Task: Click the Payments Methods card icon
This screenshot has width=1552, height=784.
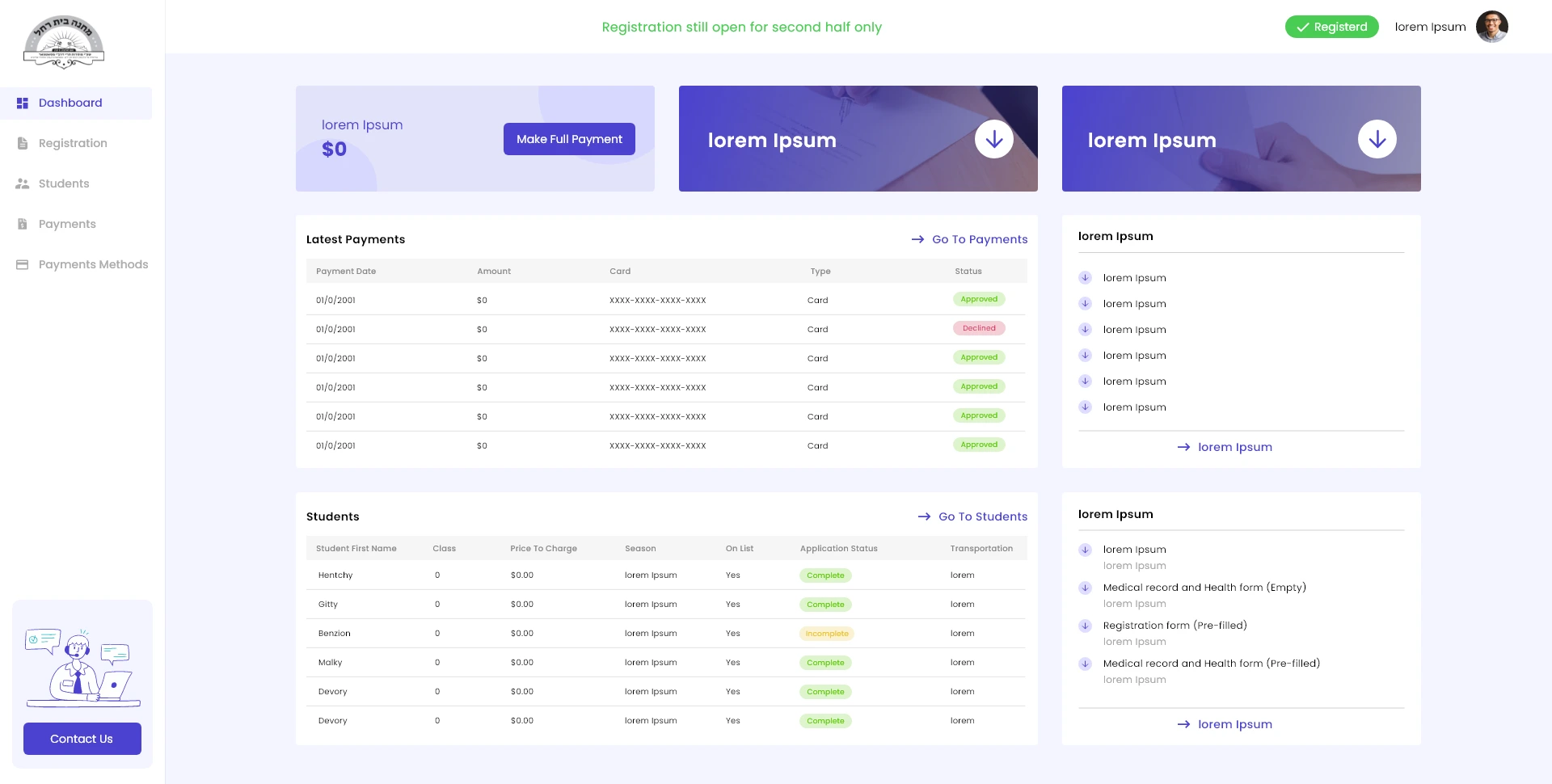Action: pyautogui.click(x=23, y=265)
